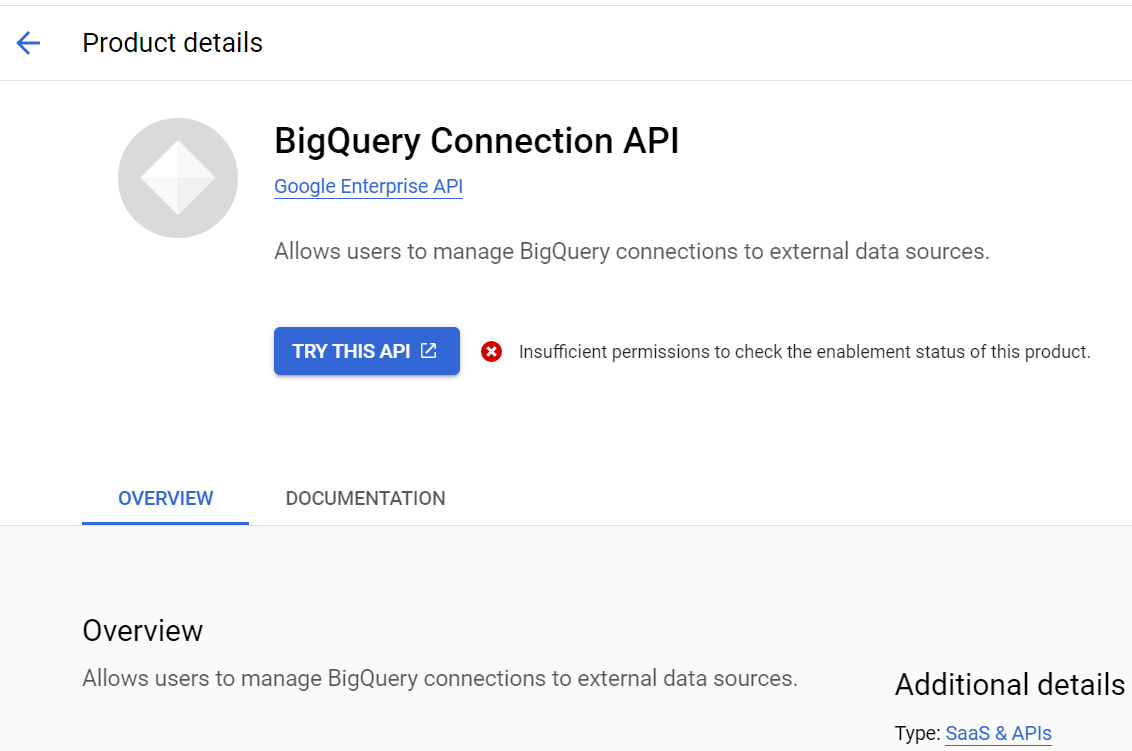This screenshot has width=1132, height=751.
Task: Click the empty tab bar right of DOCUMENTATION
Action: pyautogui.click(x=780, y=498)
